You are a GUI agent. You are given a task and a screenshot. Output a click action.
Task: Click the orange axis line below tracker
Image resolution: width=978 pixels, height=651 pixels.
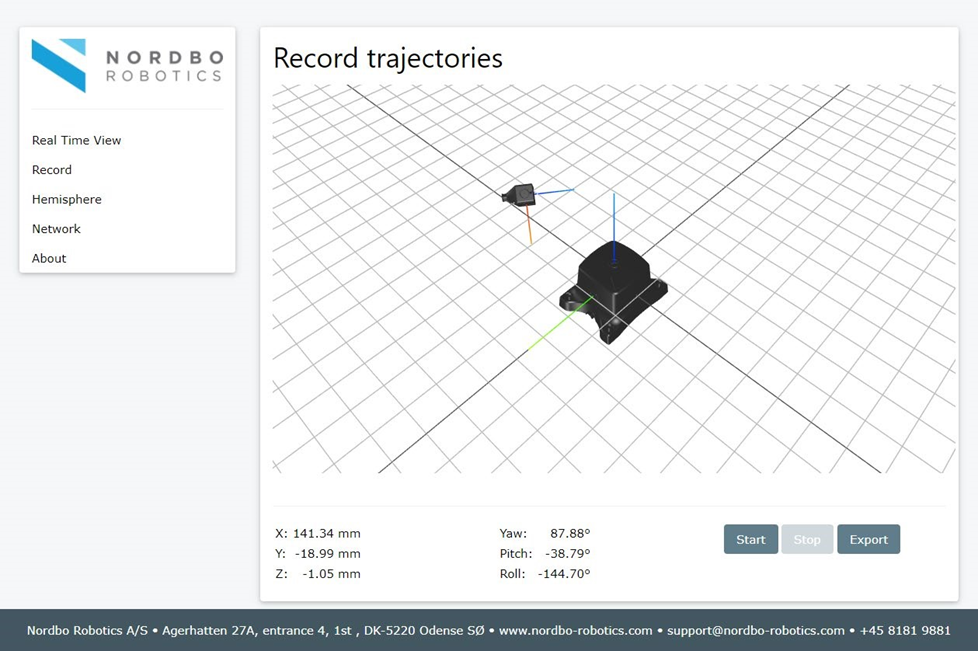(529, 225)
